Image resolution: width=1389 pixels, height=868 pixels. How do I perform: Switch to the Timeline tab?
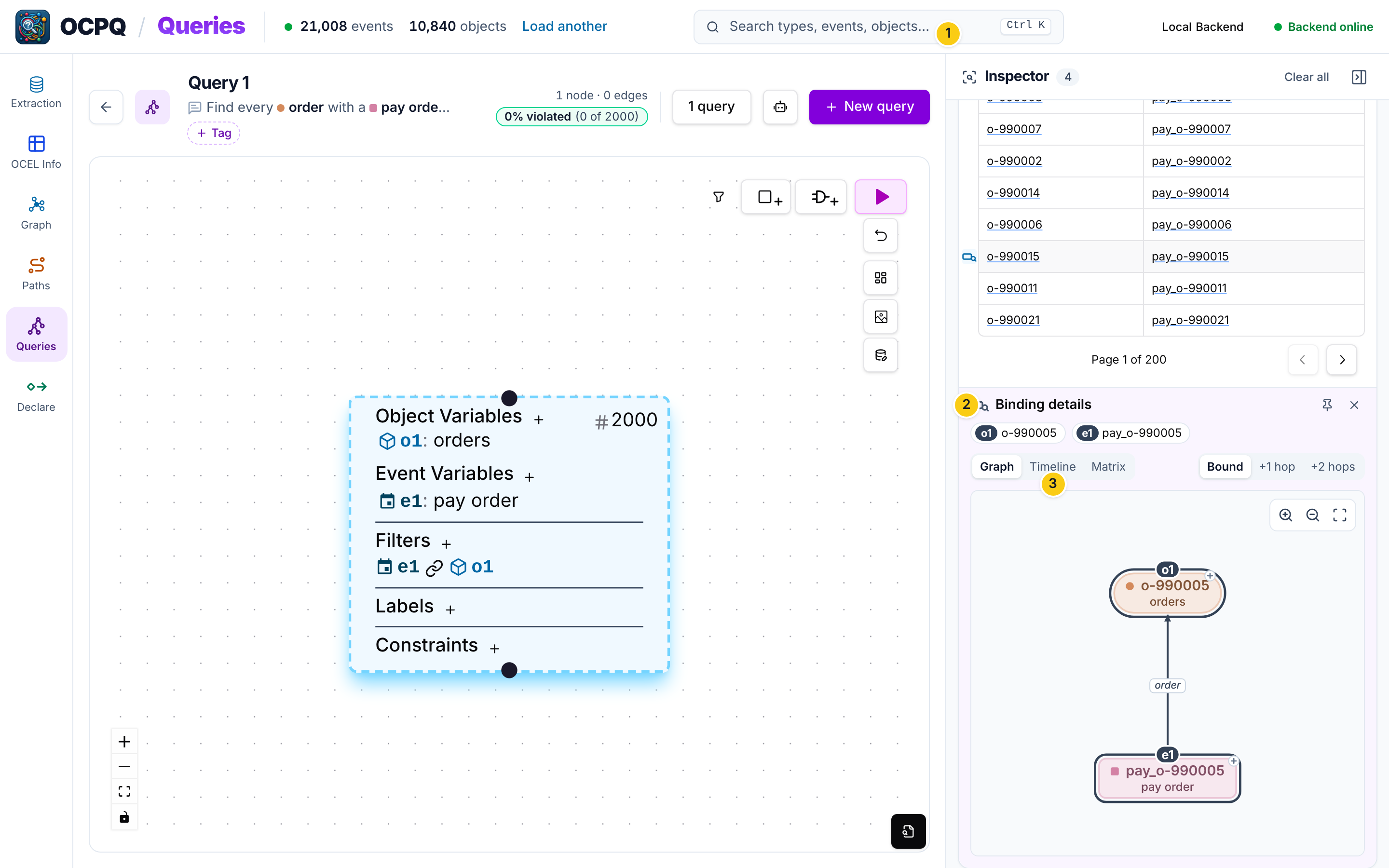point(1052,467)
